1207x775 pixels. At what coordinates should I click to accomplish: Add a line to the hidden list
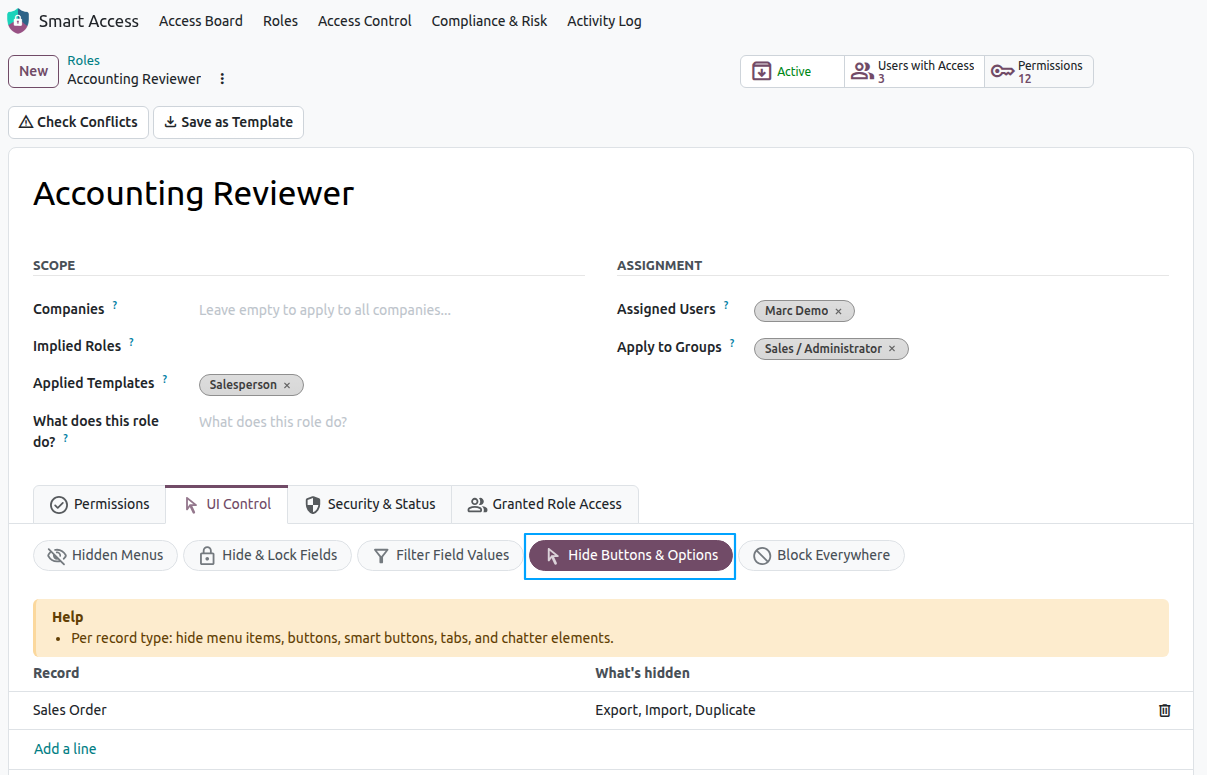(x=65, y=749)
